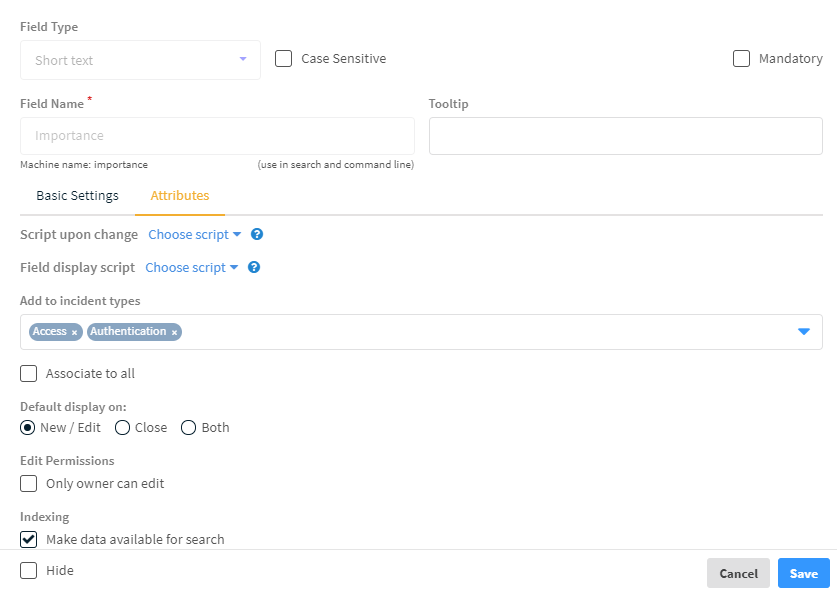The image size is (837, 592).
Task: Enable the Case Sensitive checkbox
Action: [284, 59]
